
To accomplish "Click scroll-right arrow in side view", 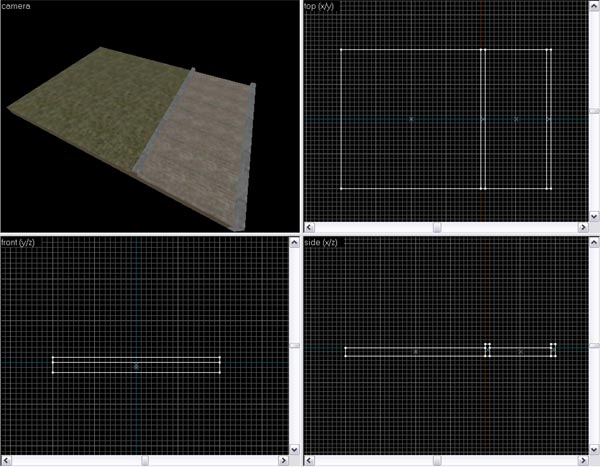I will pyautogui.click(x=583, y=461).
